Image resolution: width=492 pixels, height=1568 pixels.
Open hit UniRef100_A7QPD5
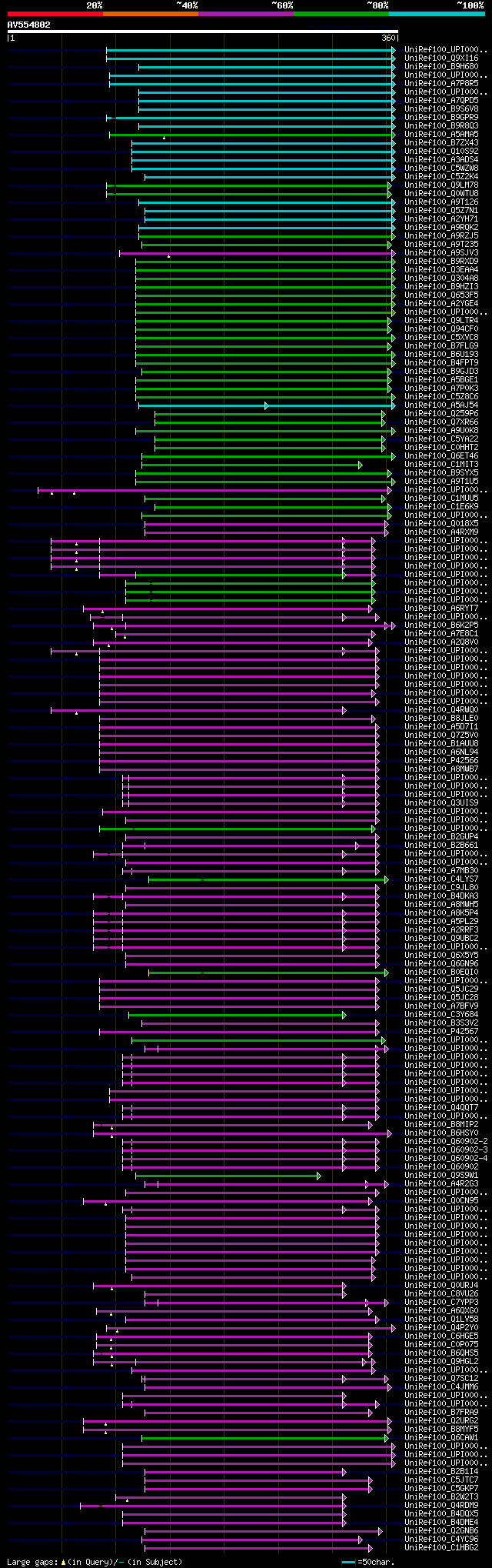click(441, 100)
